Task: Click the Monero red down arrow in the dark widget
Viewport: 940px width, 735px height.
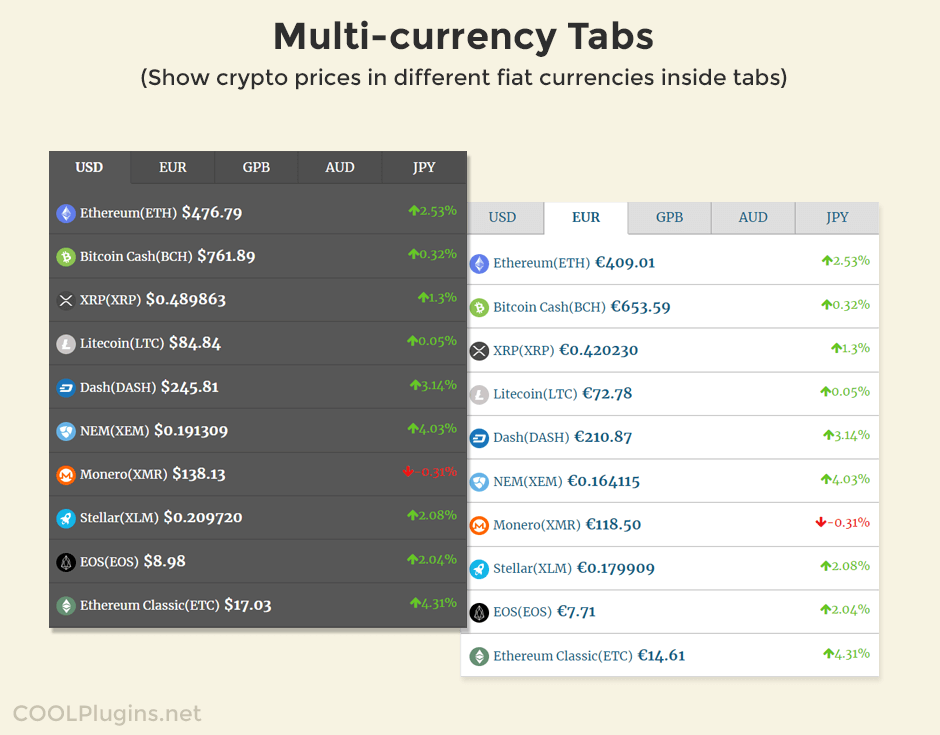Action: coord(408,471)
